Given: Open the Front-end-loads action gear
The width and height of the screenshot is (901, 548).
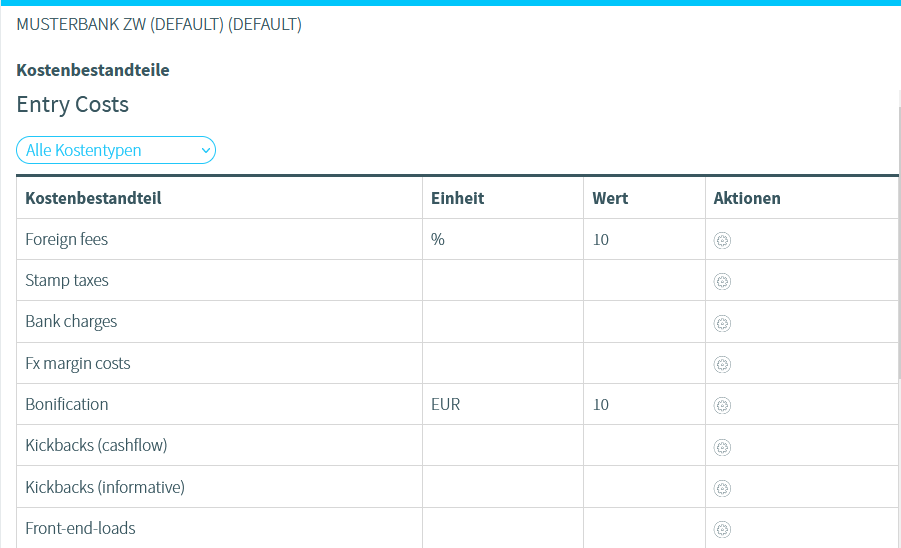Looking at the screenshot, I should (722, 529).
